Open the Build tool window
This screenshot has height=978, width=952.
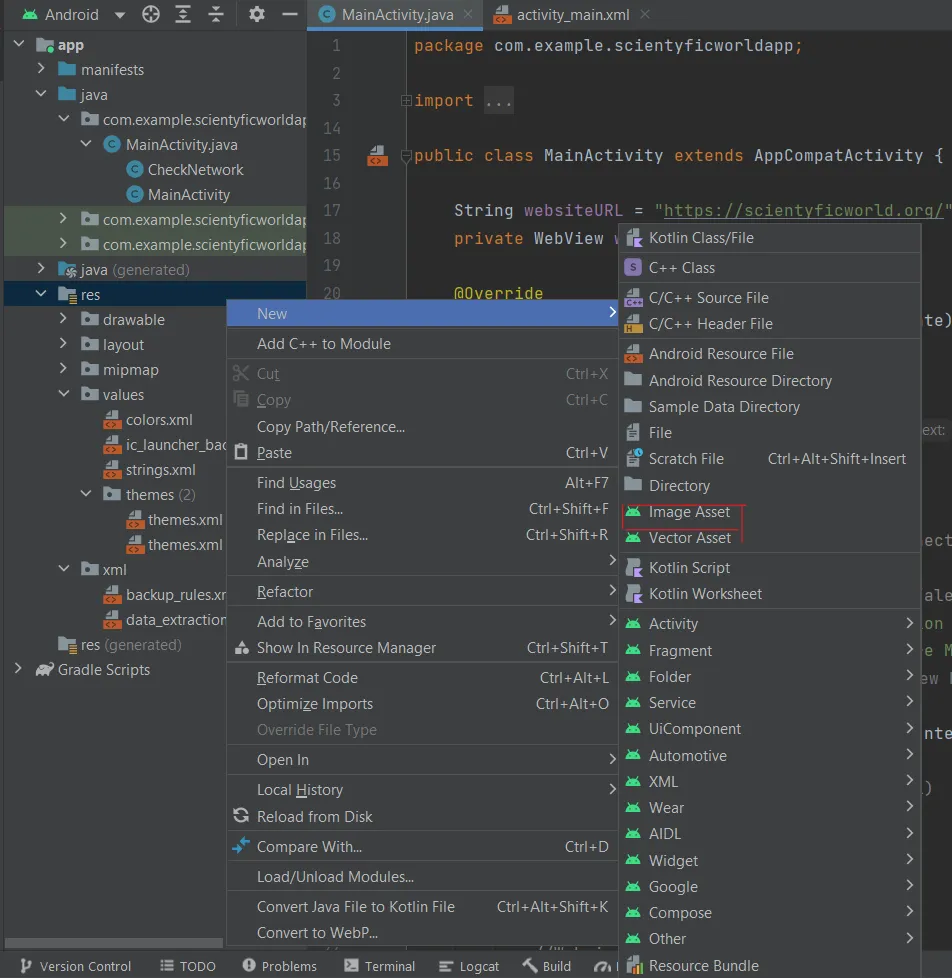tap(546, 966)
